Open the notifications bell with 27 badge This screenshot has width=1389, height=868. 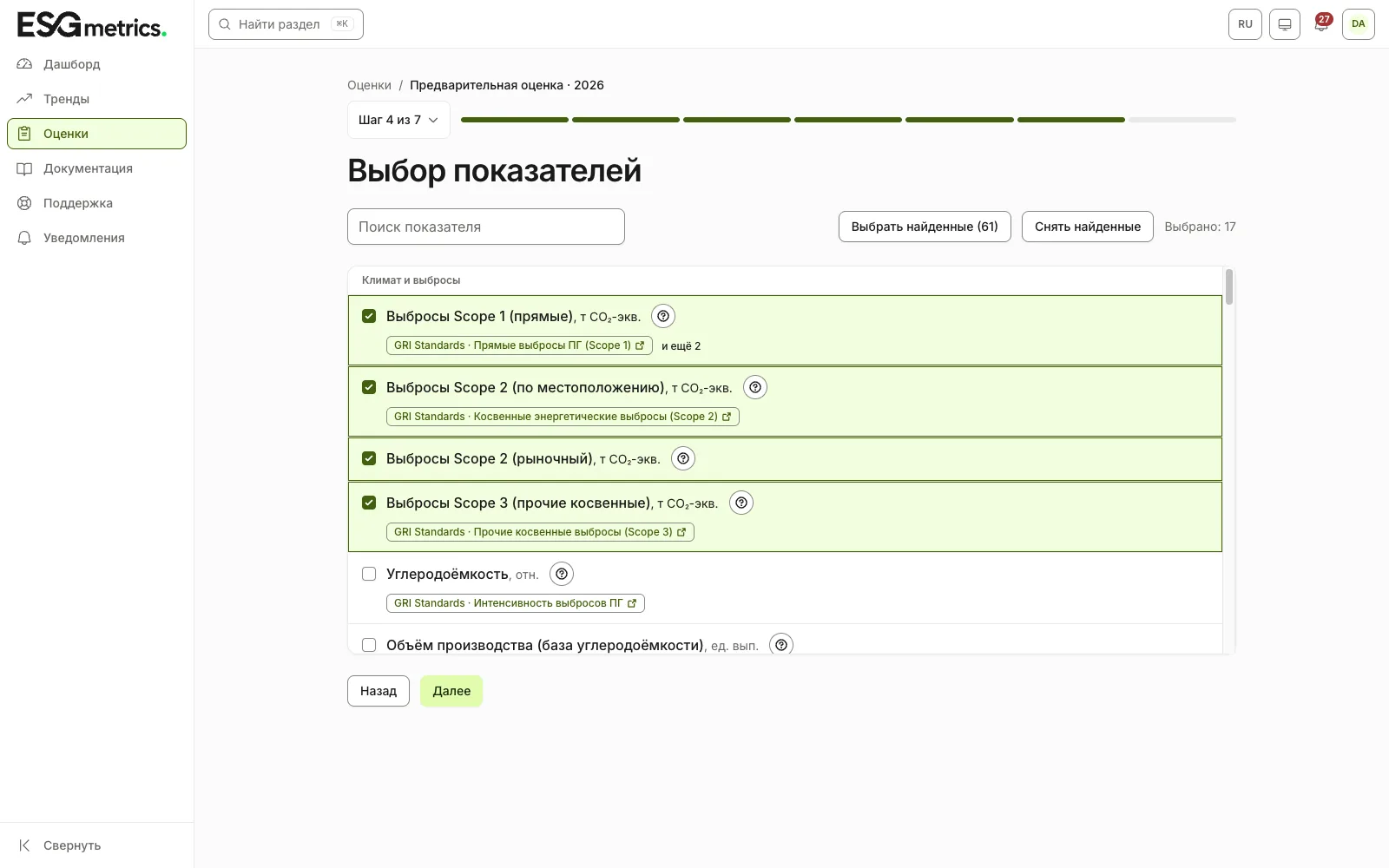(x=1321, y=23)
